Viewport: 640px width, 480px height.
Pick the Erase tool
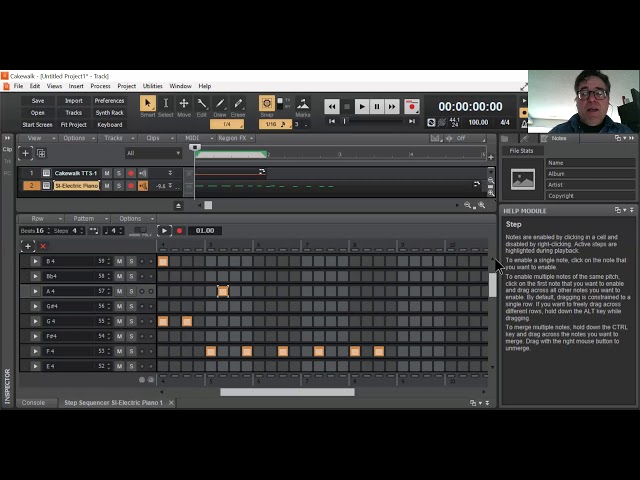238,103
